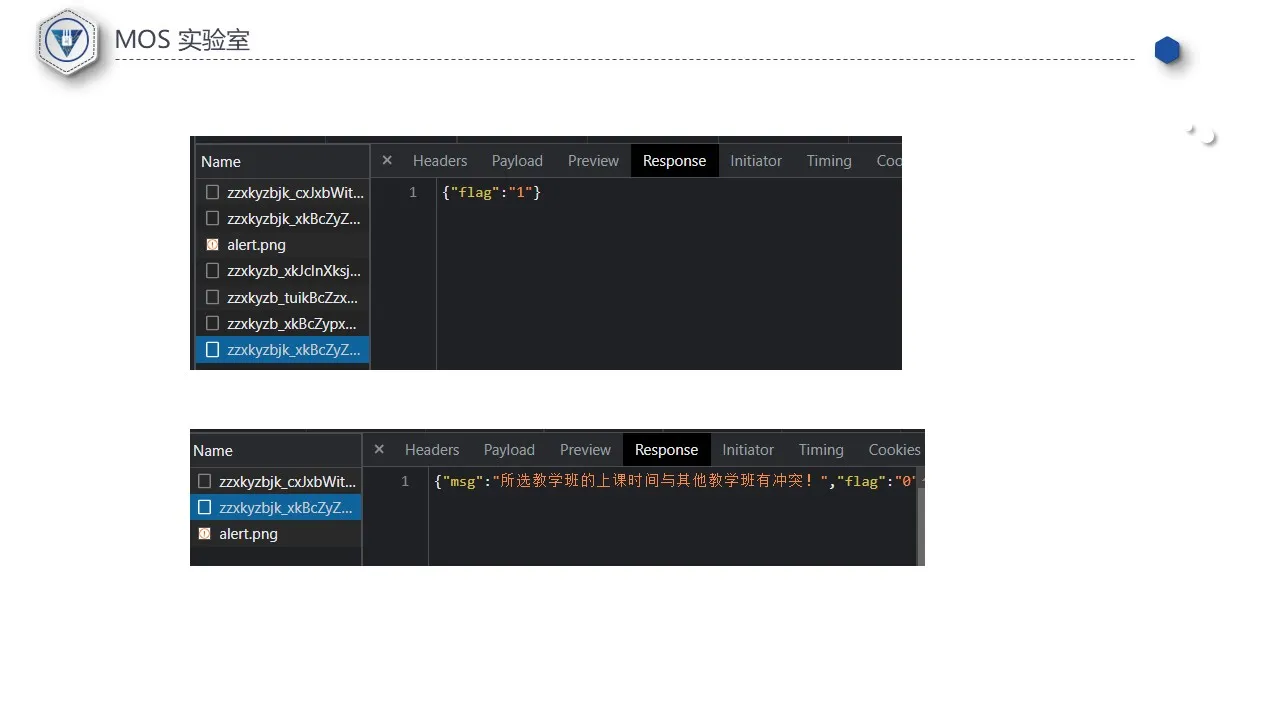Open the Initiator tab in the upper panel
The image size is (1280, 720).
[x=756, y=161]
